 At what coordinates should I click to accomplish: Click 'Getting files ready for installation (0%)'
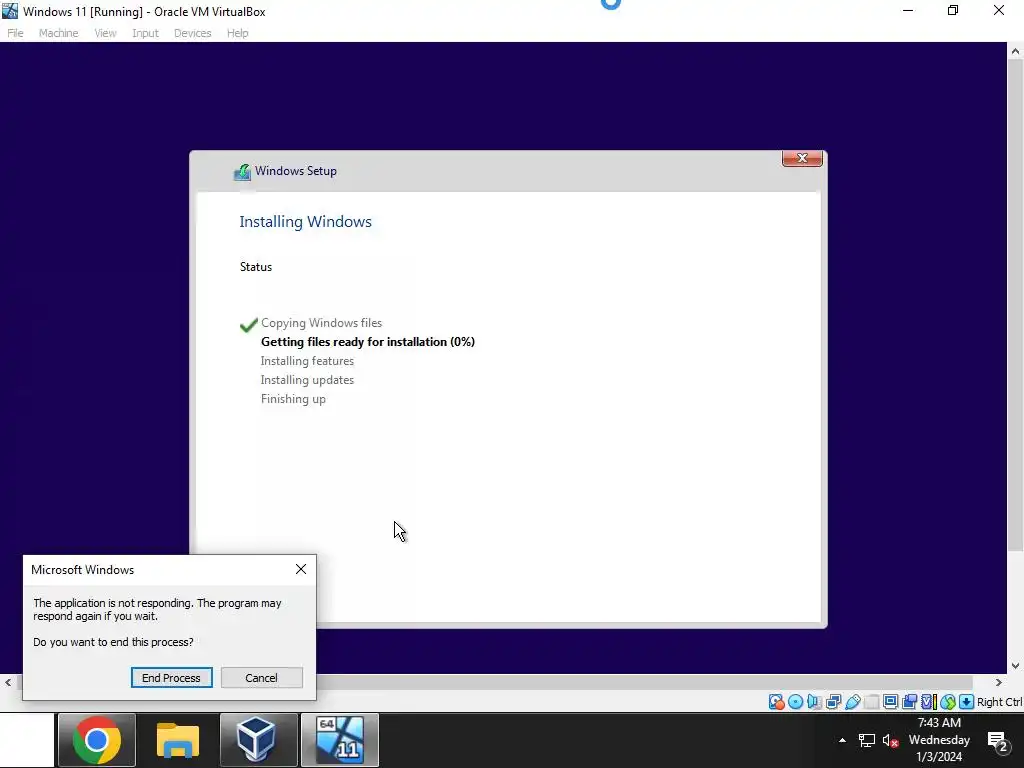coord(368,342)
